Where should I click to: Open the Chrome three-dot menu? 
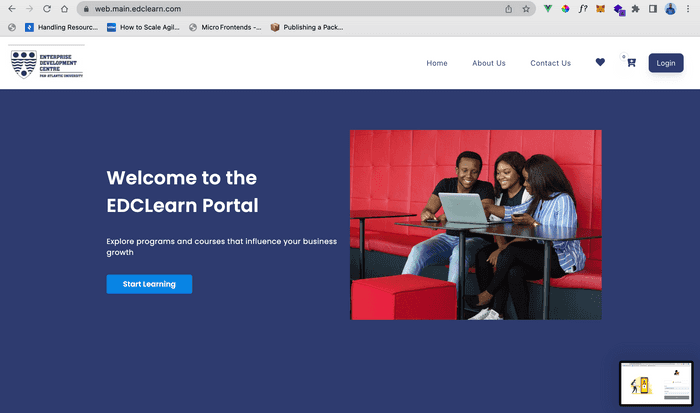pos(688,8)
